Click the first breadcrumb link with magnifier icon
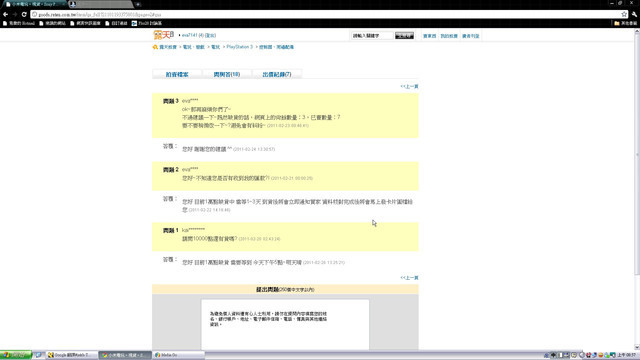Screen dimensions: 640x360 (165, 47)
